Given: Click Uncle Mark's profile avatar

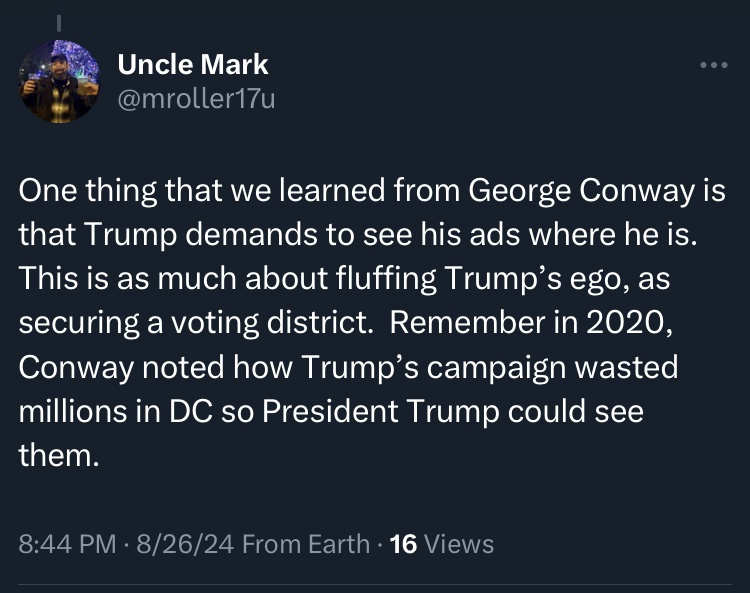Looking at the screenshot, I should click(x=60, y=82).
